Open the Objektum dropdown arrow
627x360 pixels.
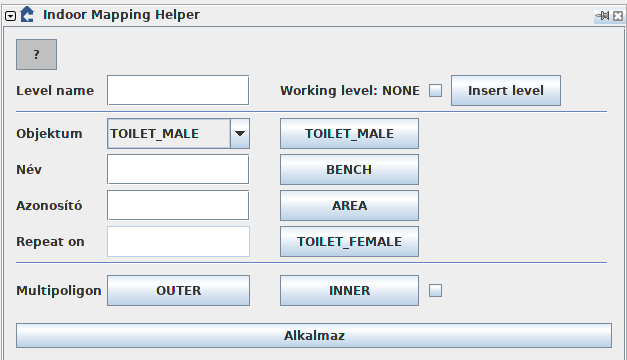240,133
